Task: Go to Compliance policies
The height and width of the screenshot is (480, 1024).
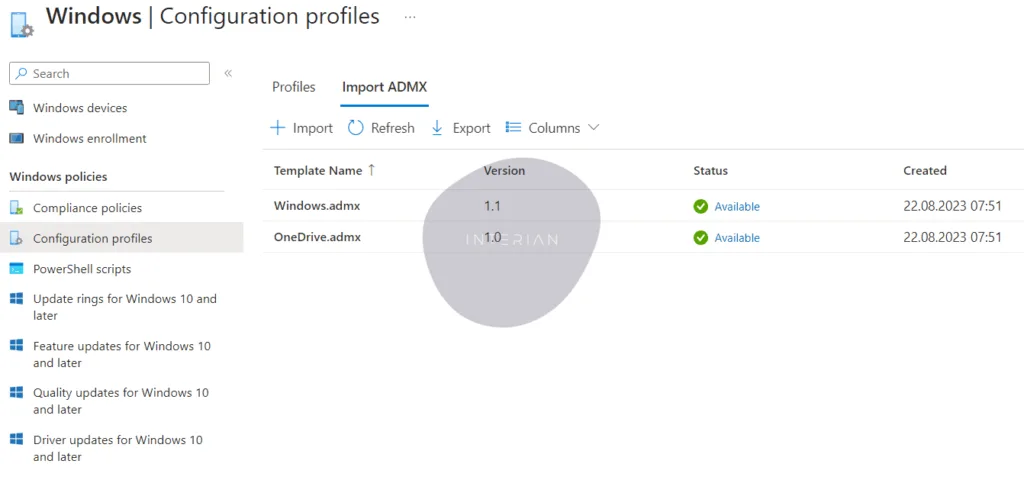Action: click(88, 208)
